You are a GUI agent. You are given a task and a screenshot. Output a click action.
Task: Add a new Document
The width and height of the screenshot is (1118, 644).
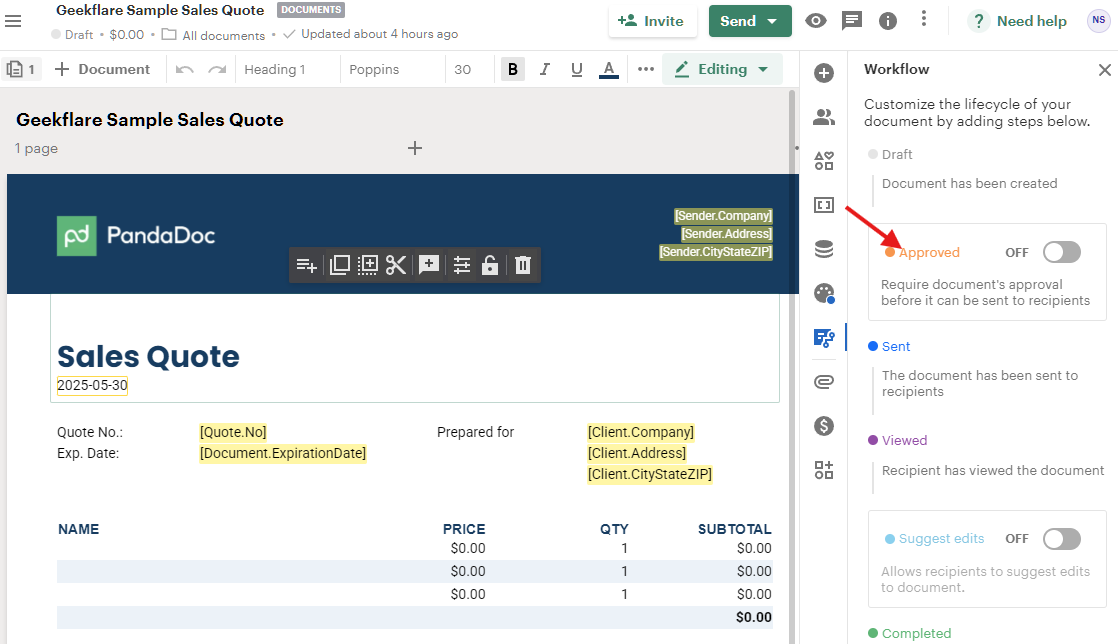tap(103, 69)
